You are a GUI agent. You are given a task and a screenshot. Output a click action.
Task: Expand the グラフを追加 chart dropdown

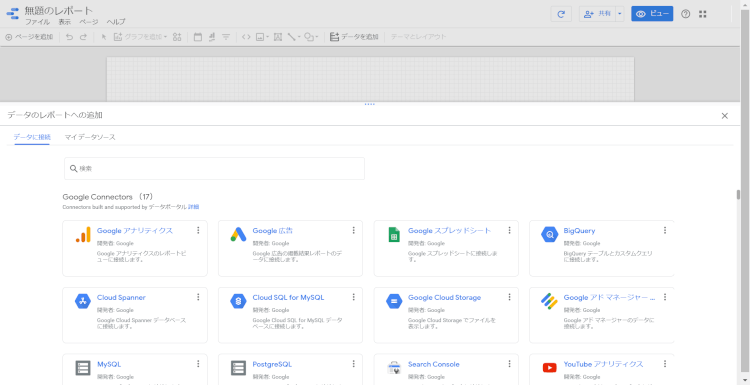[165, 37]
